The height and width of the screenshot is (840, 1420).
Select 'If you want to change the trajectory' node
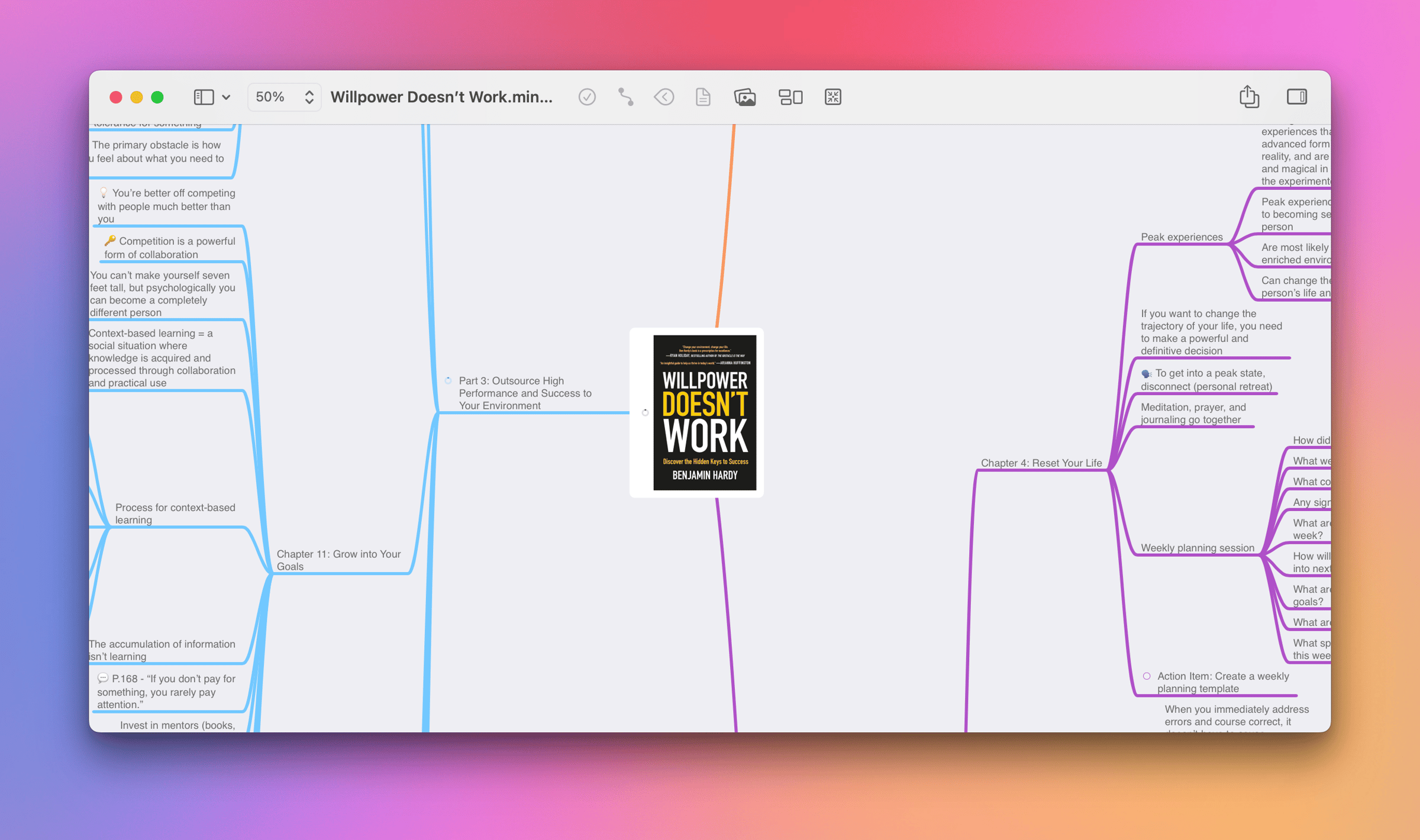pos(1211,332)
